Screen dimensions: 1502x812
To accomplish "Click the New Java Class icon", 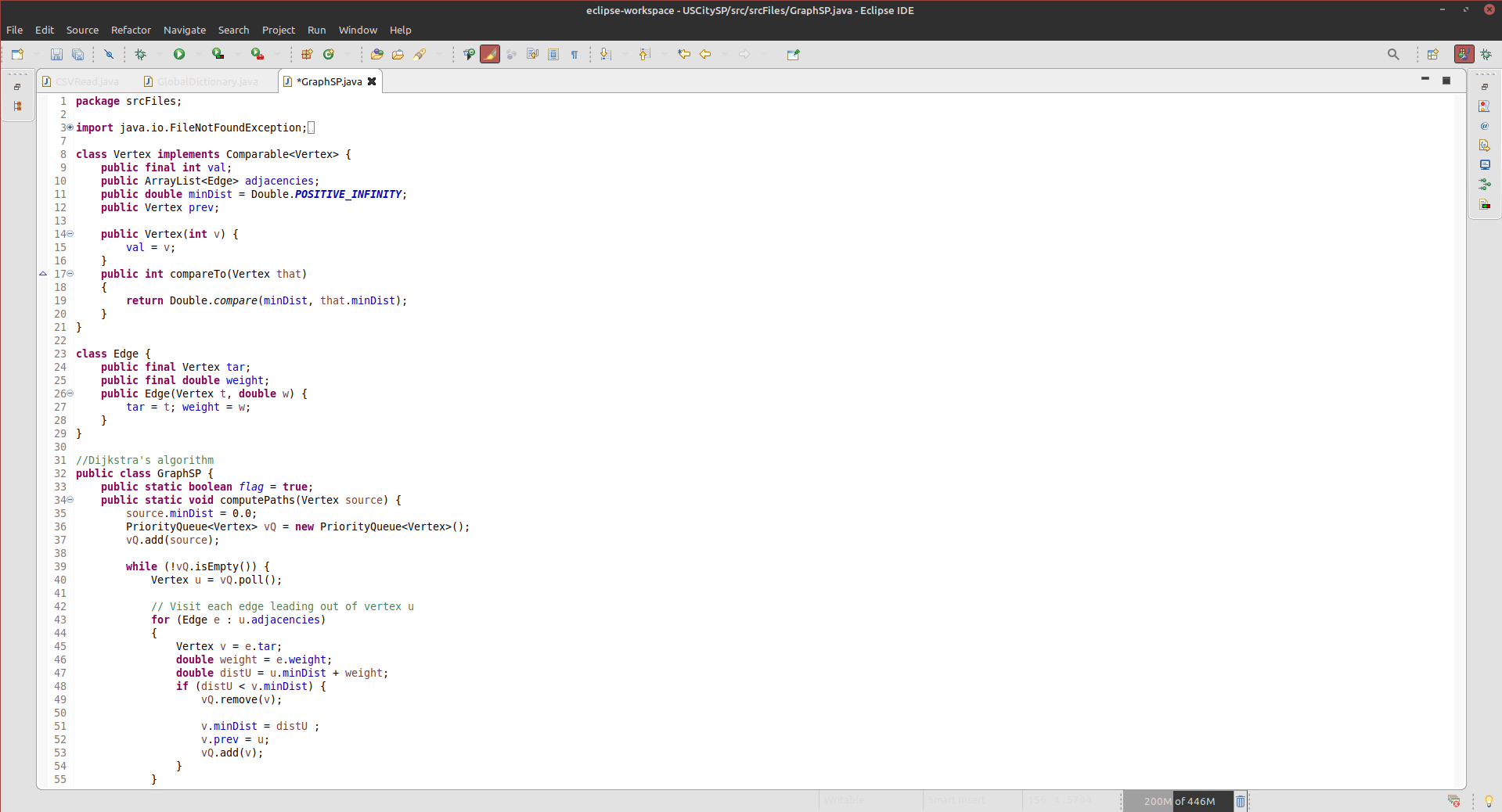I will click(329, 54).
